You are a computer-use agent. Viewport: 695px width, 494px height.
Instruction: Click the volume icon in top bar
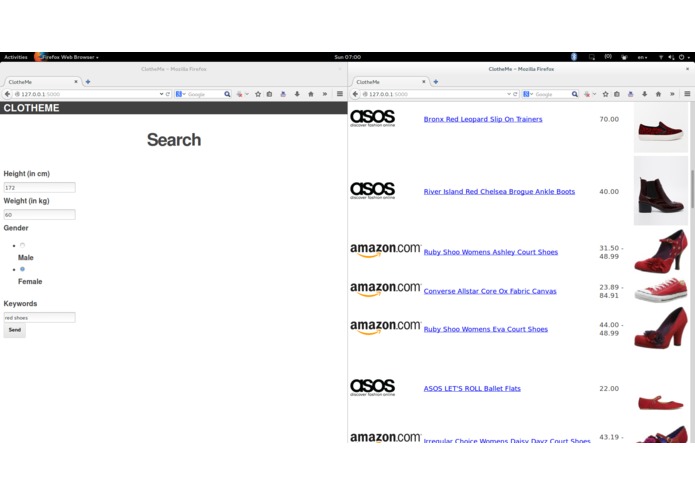[x=672, y=57]
